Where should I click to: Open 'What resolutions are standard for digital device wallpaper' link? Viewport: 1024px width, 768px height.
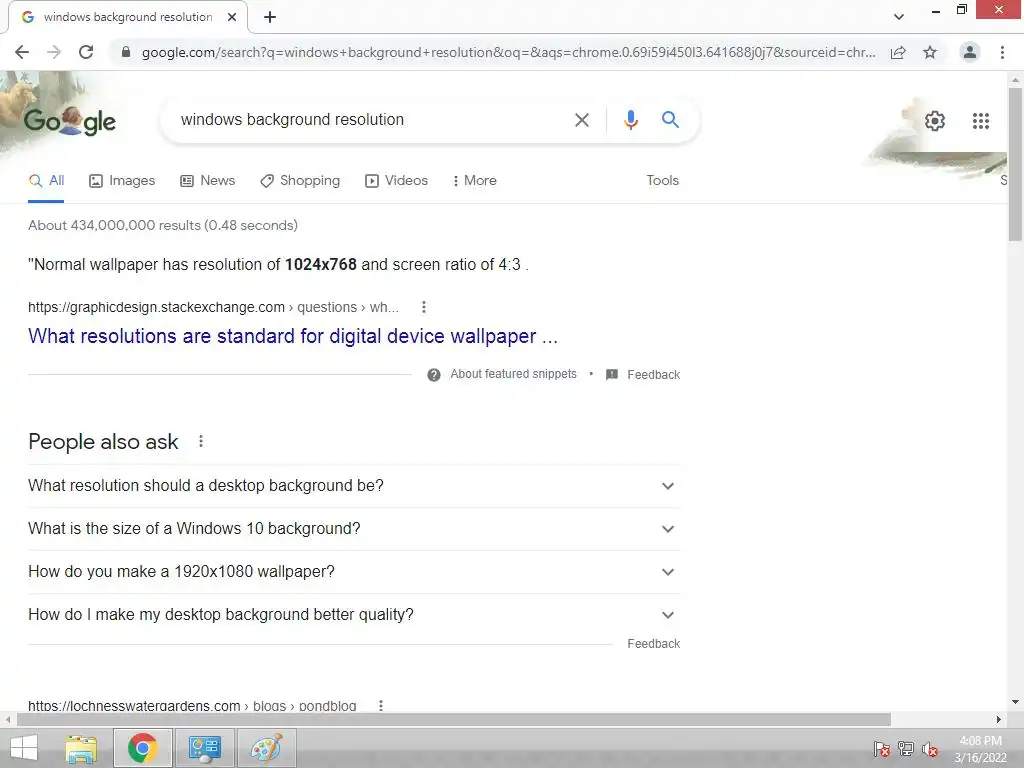[293, 336]
